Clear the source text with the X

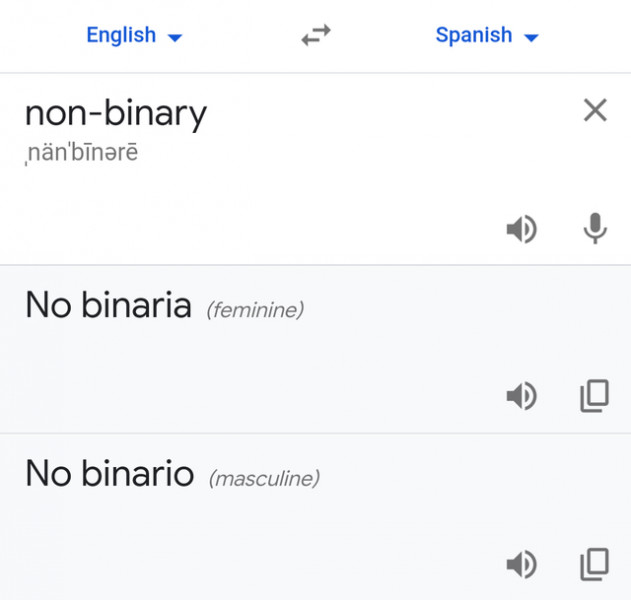point(595,110)
